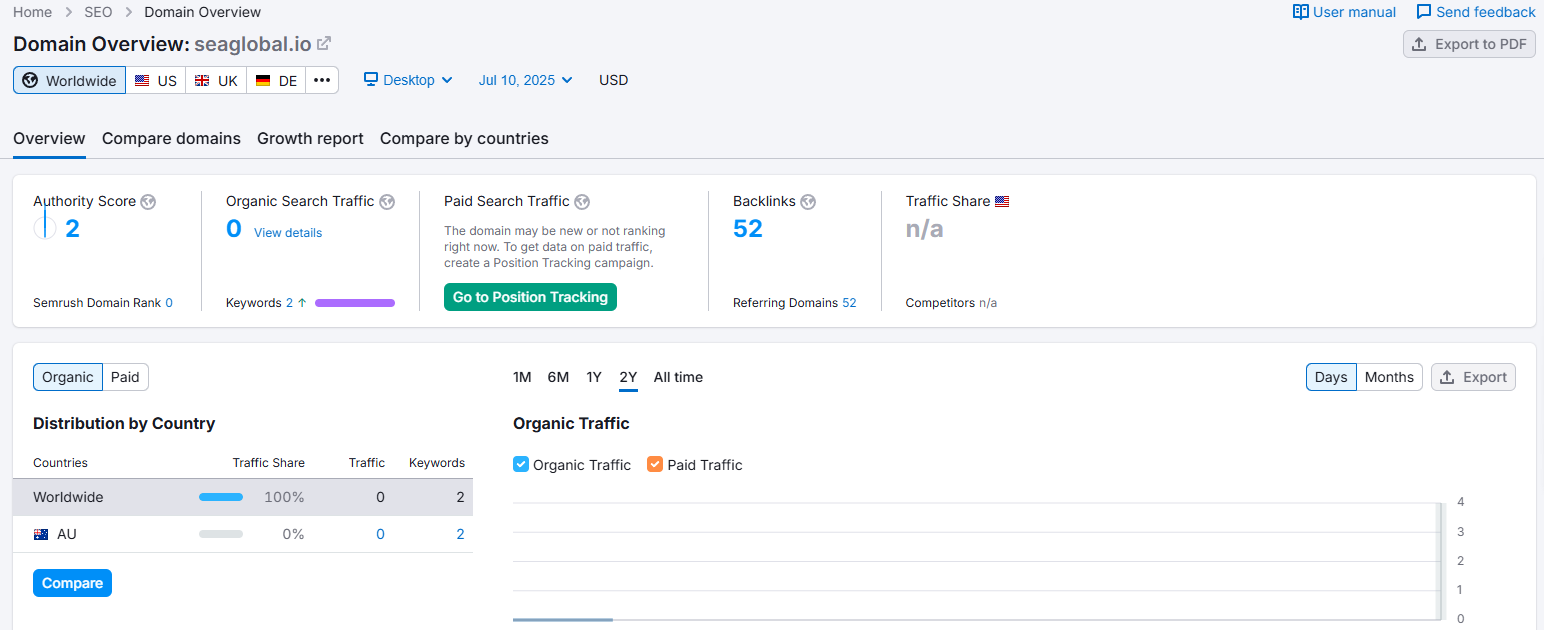Click the Authority Score circular gauge

(45, 228)
